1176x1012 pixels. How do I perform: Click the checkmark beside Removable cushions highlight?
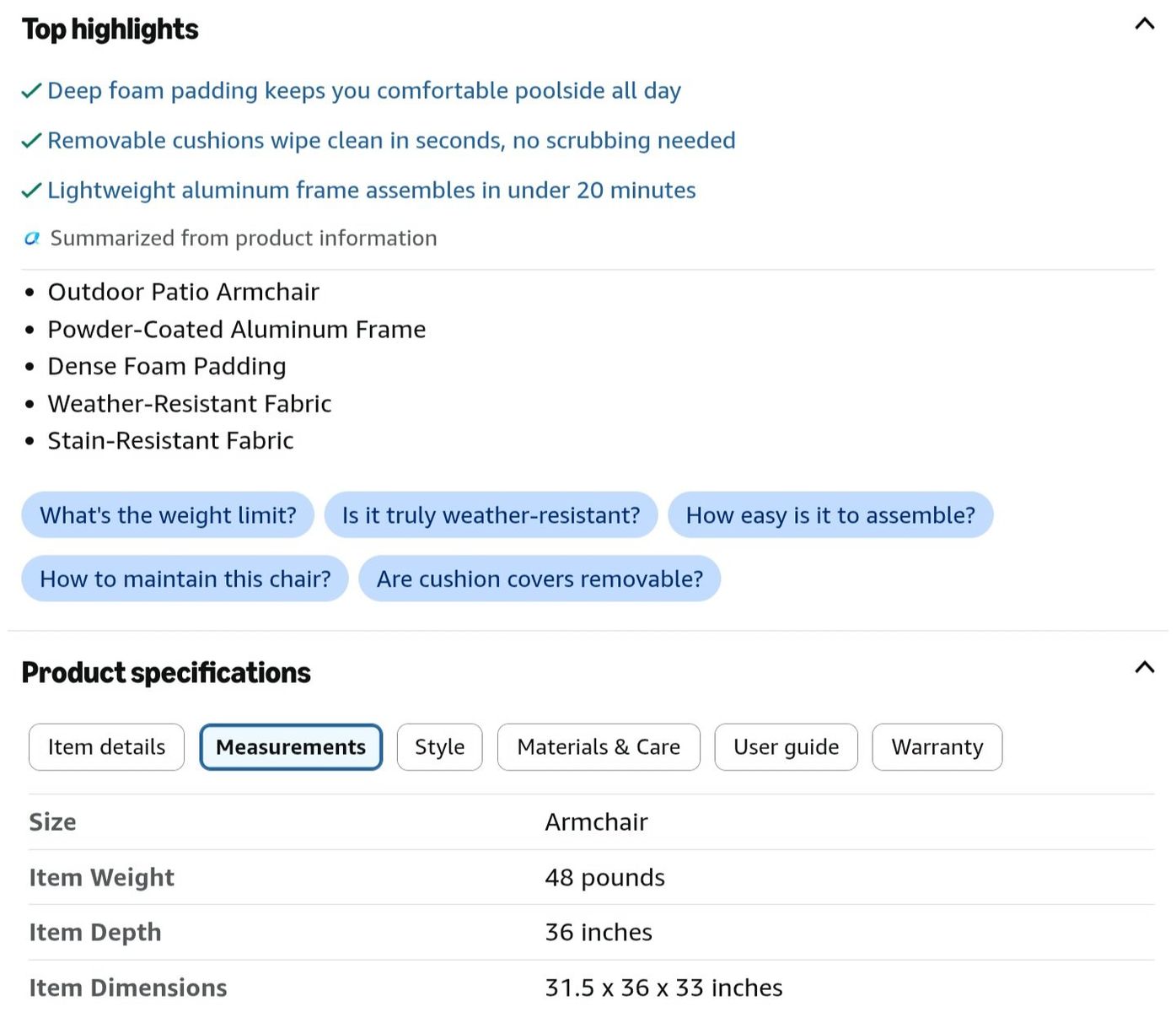(31, 141)
